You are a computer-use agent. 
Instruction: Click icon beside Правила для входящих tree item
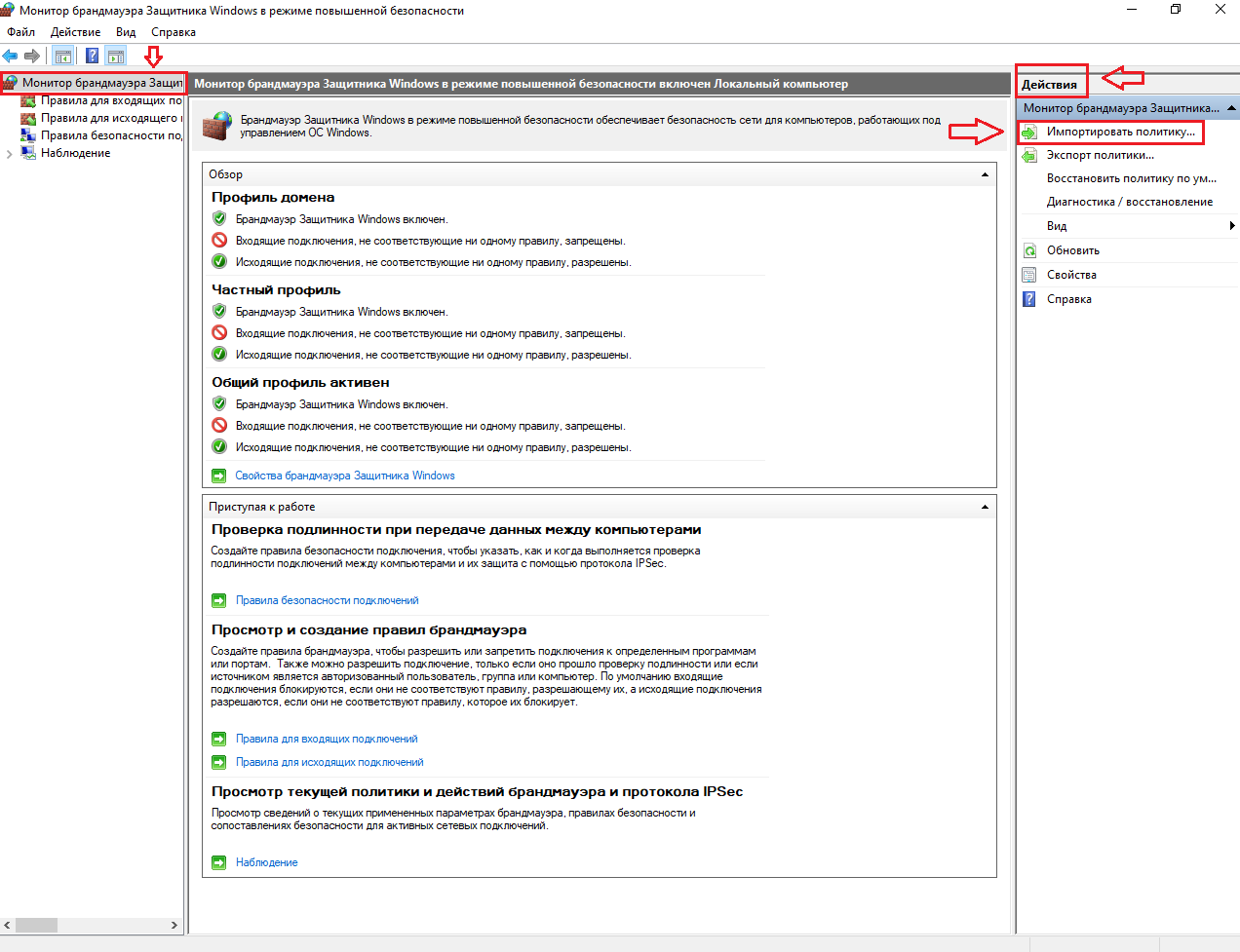[x=28, y=100]
